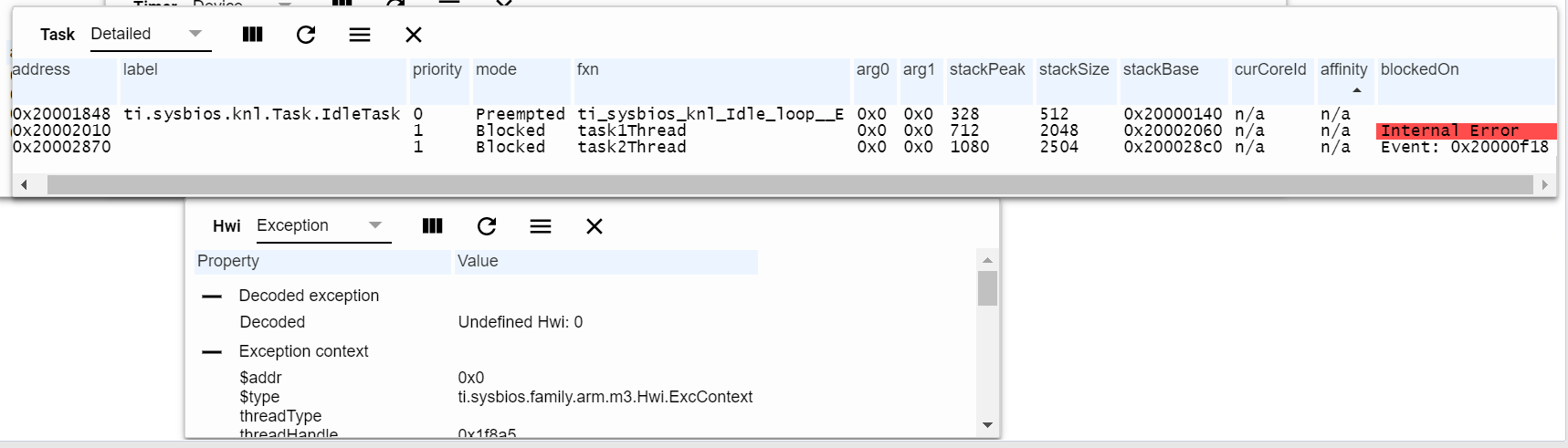Close the Task panel
The image size is (1568, 448).
[414, 35]
